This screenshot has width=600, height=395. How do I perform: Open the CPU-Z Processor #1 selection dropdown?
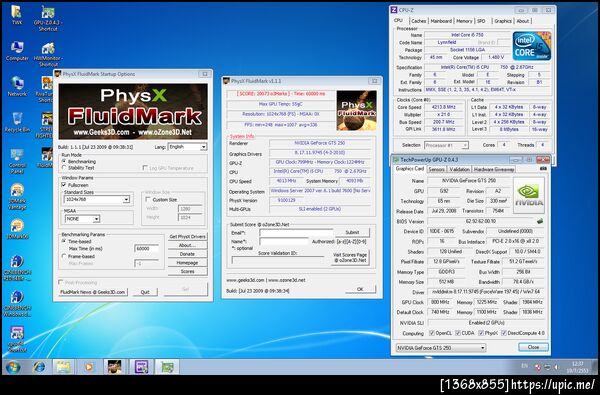pyautogui.click(x=446, y=145)
